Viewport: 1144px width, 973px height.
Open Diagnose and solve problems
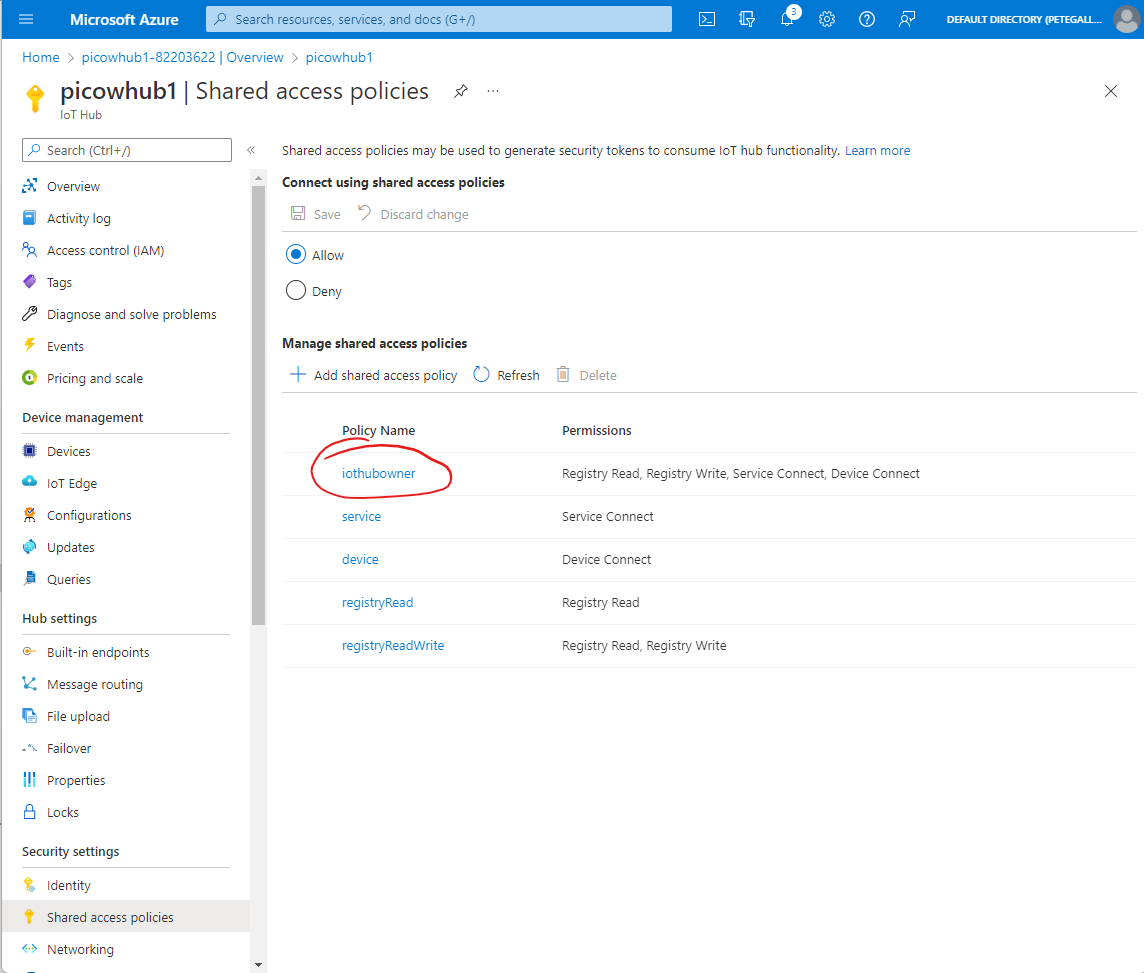[131, 315]
